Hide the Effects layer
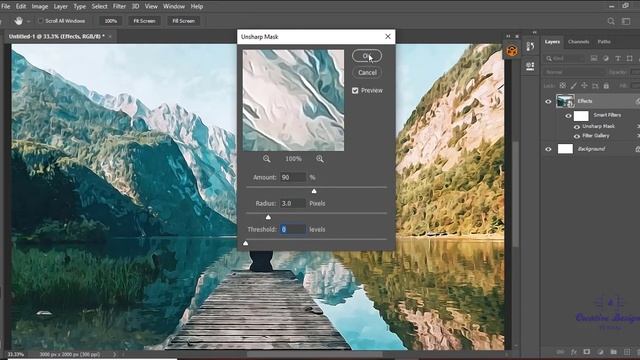 click(x=548, y=102)
